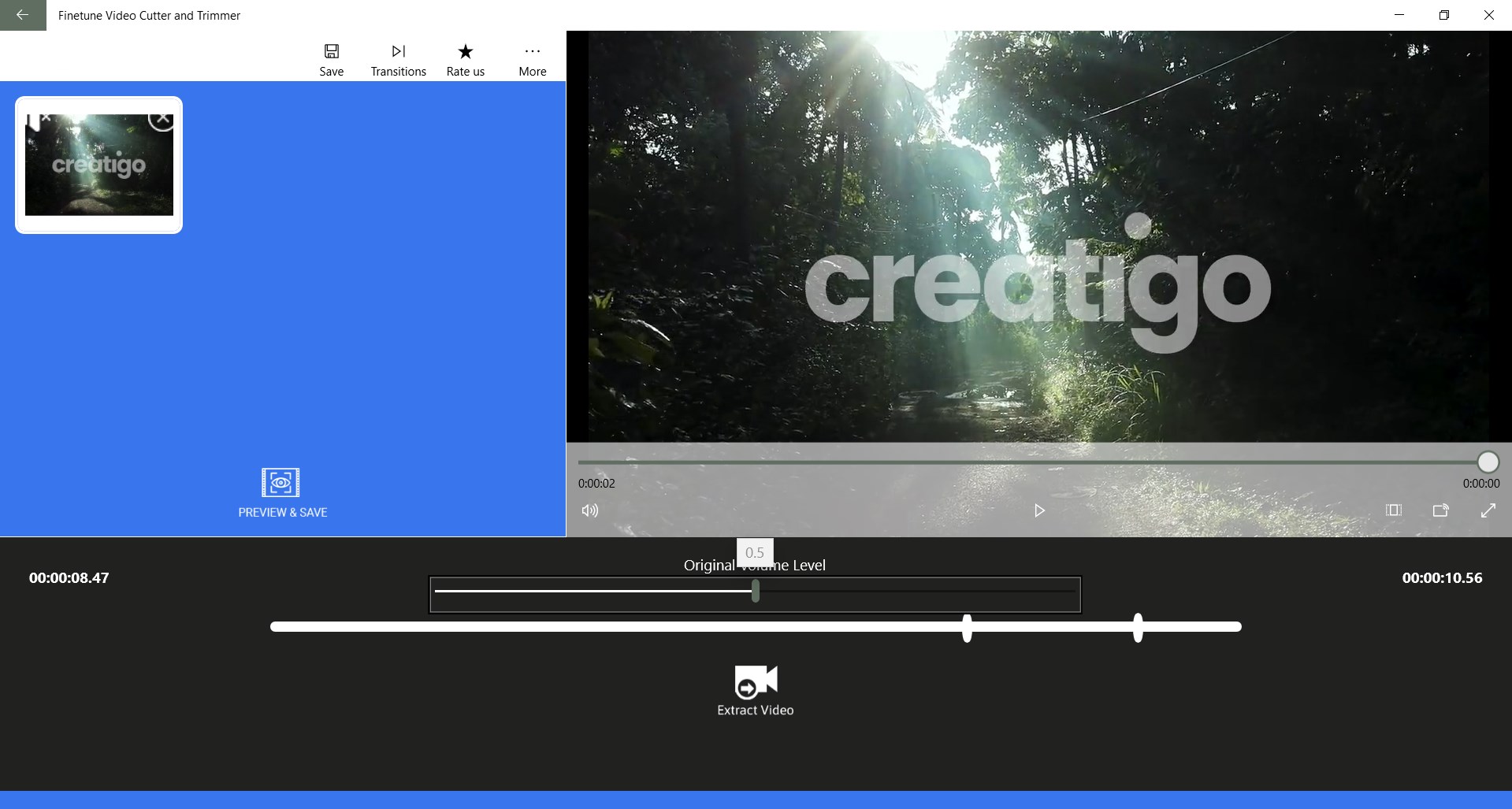Toggle playback with the Play button
Screen dimensions: 1512x809
[x=1038, y=510]
